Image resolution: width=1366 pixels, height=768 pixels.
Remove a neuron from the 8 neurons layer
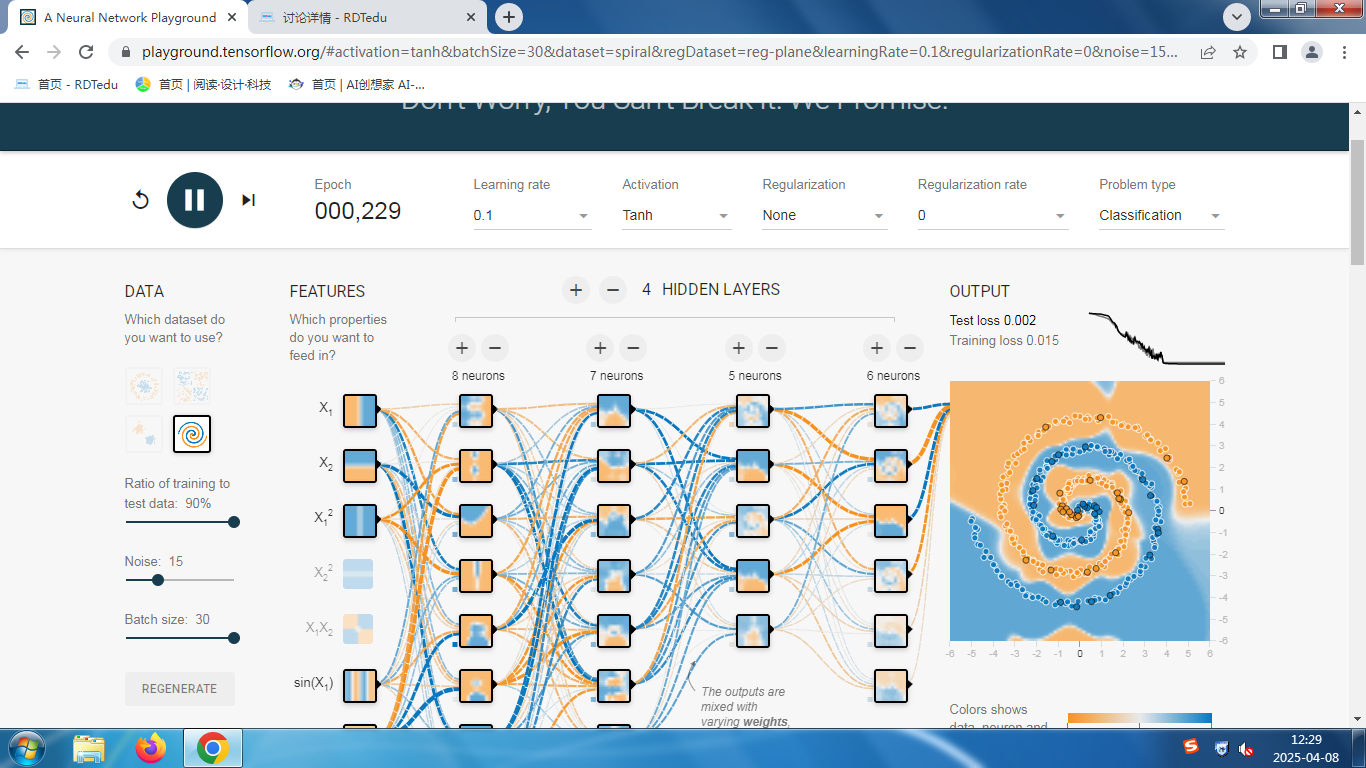pos(495,348)
